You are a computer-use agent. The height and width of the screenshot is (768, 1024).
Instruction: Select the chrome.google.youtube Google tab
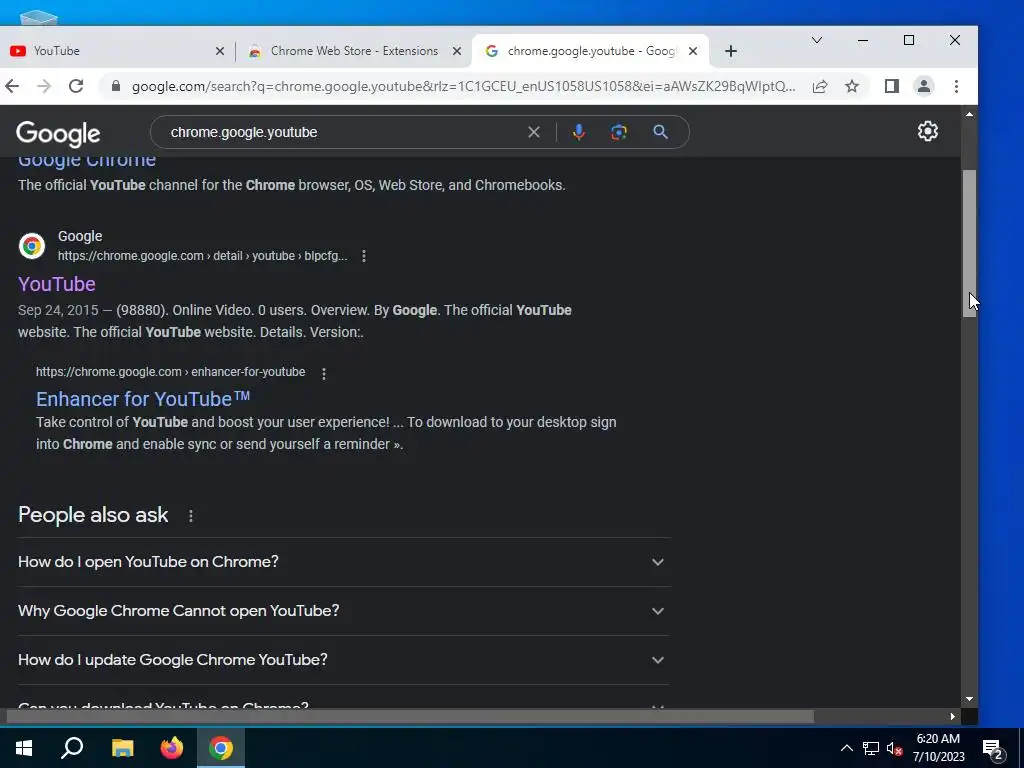pyautogui.click(x=590, y=51)
